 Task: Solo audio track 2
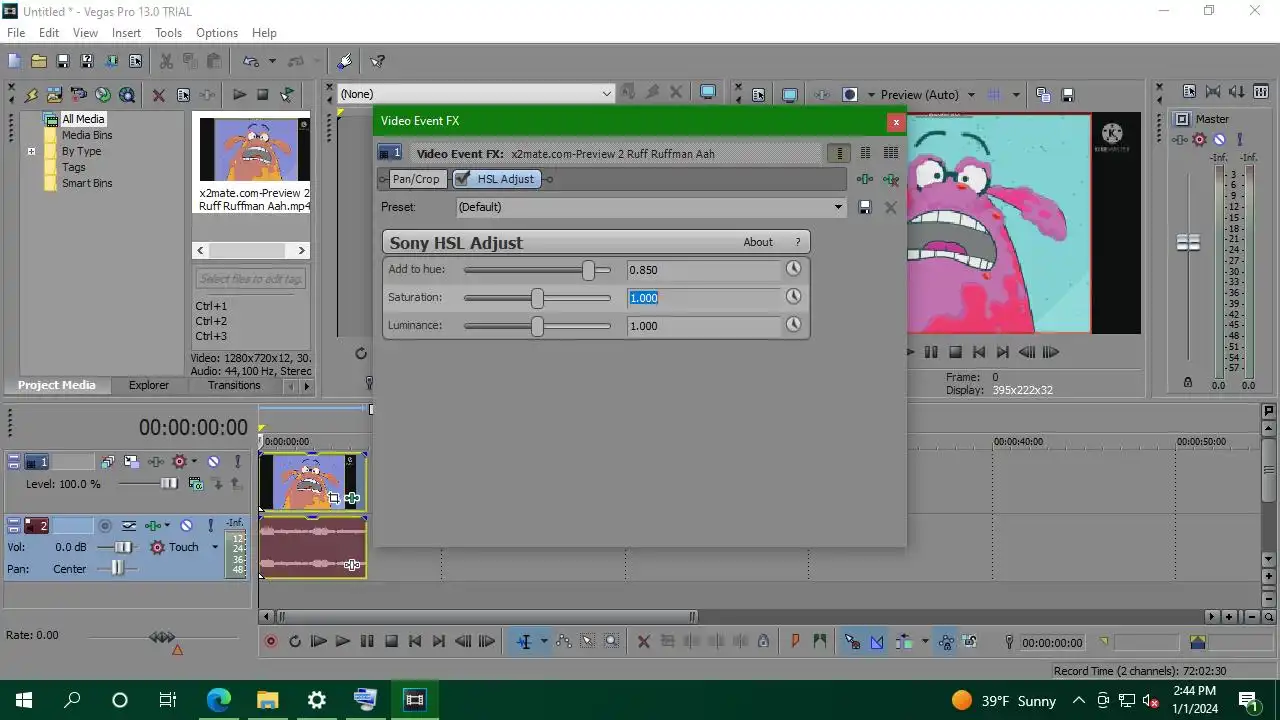tap(210, 525)
